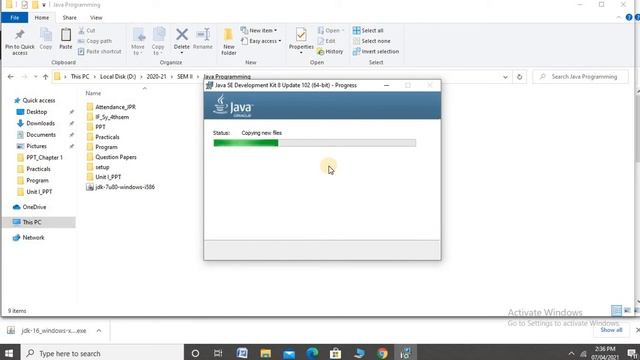The height and width of the screenshot is (360, 640).
Task: Click the Back navigation arrow
Action: pos(11,77)
